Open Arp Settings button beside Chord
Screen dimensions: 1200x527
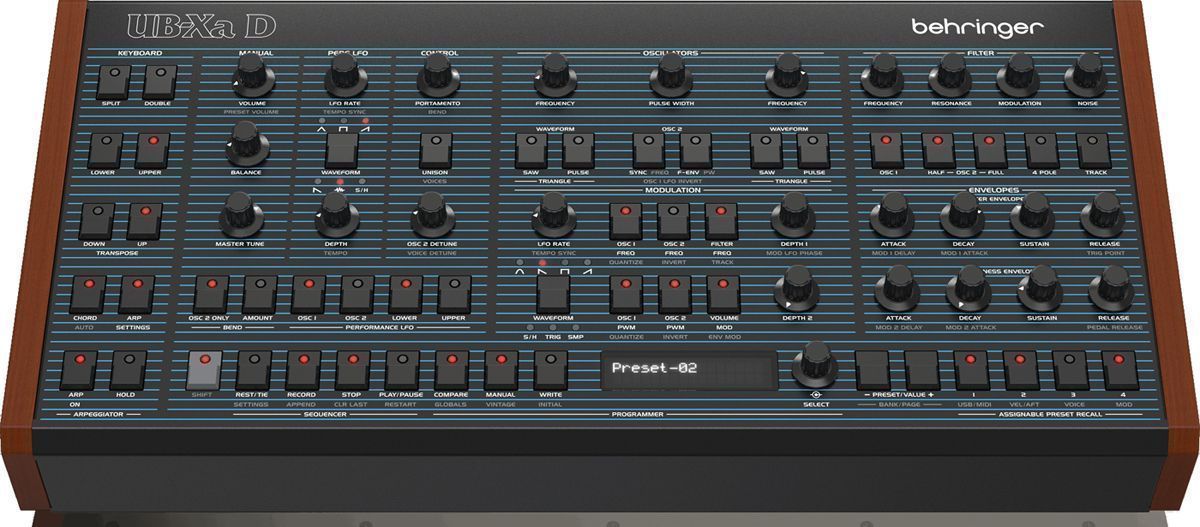(137, 295)
